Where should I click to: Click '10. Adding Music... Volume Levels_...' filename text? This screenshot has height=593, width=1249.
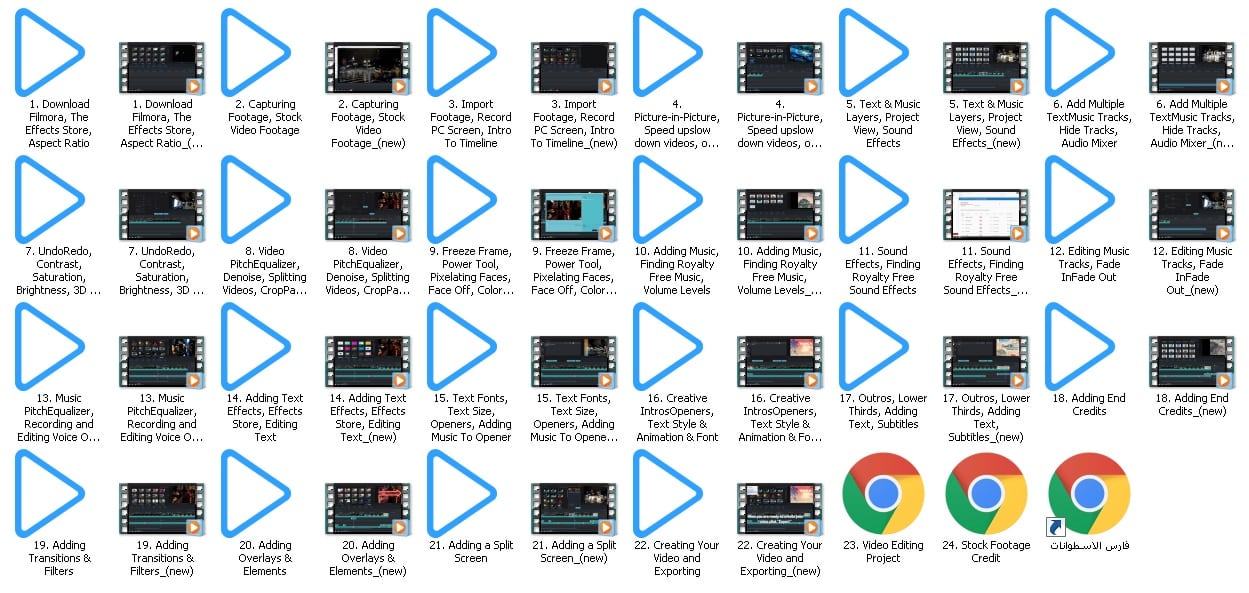coord(780,271)
